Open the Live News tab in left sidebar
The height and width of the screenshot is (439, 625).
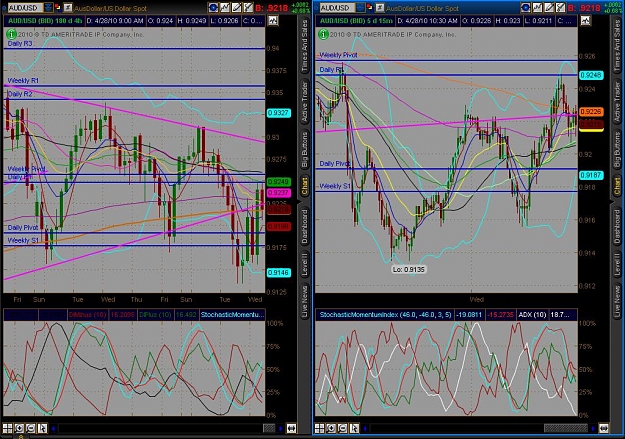(305, 301)
